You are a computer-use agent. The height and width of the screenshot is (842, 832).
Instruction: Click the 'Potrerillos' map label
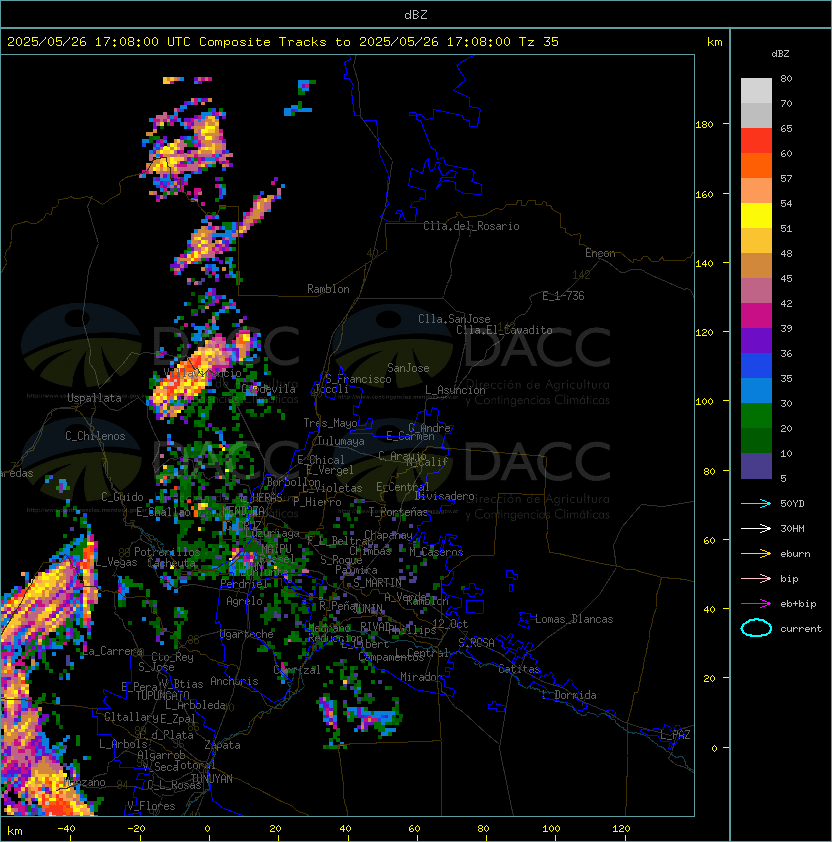pyautogui.click(x=167, y=551)
